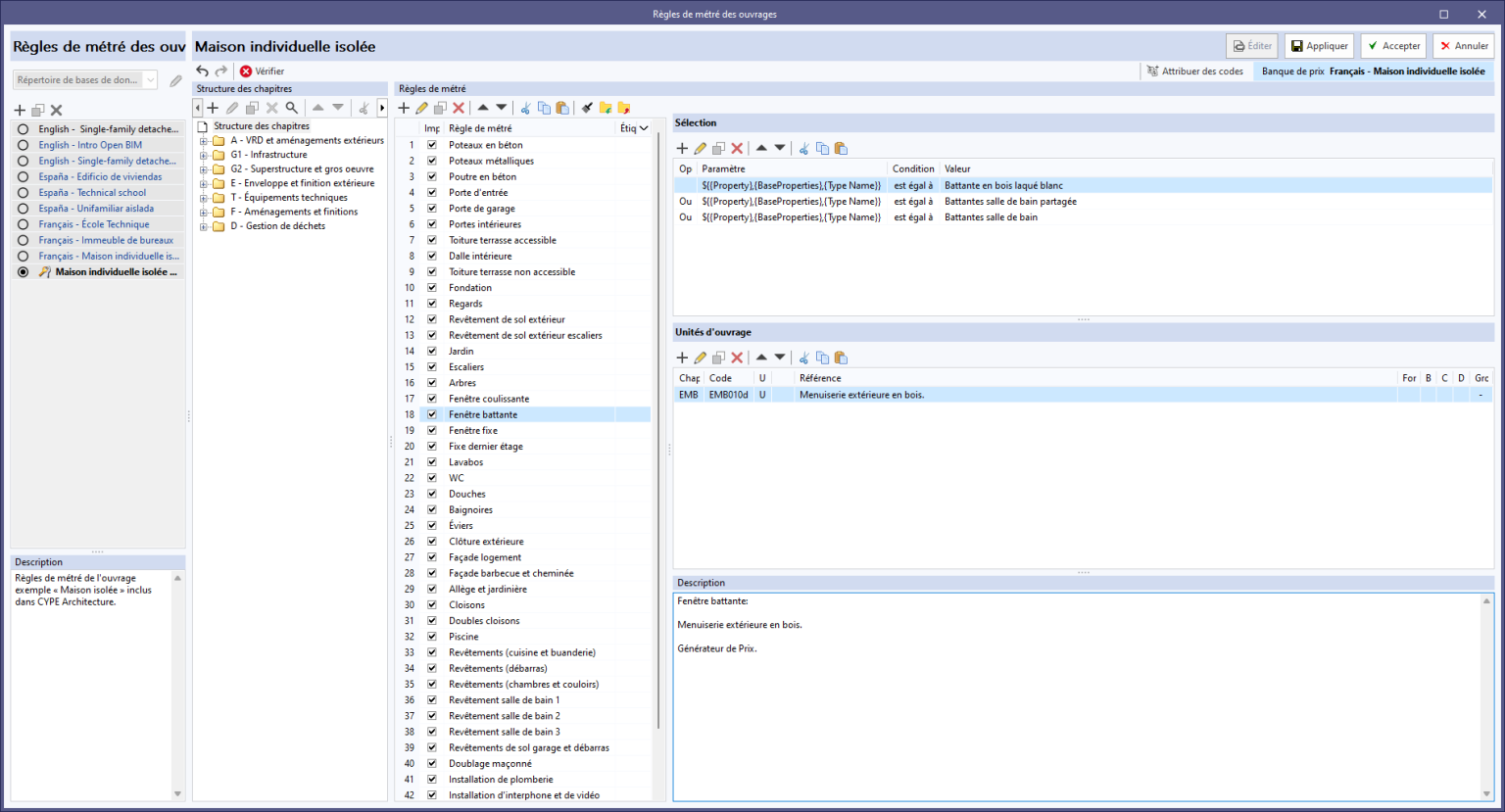Edit the selected rule in Règles de métré toolbar
Viewport: 1505px width, 812px height.
[421, 108]
